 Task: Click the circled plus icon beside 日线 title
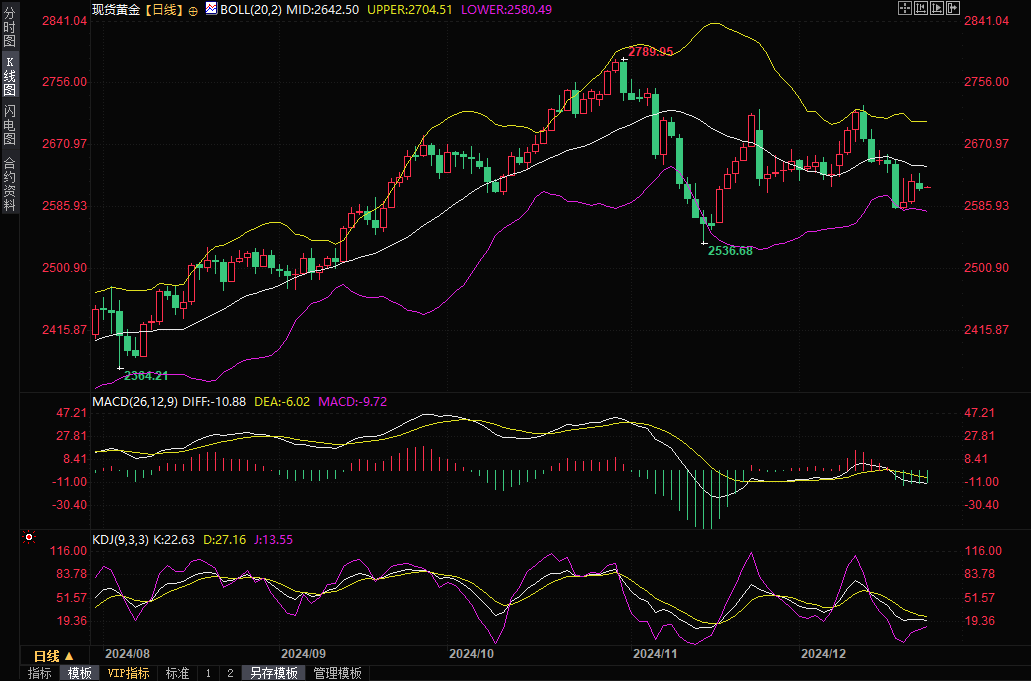pos(193,10)
